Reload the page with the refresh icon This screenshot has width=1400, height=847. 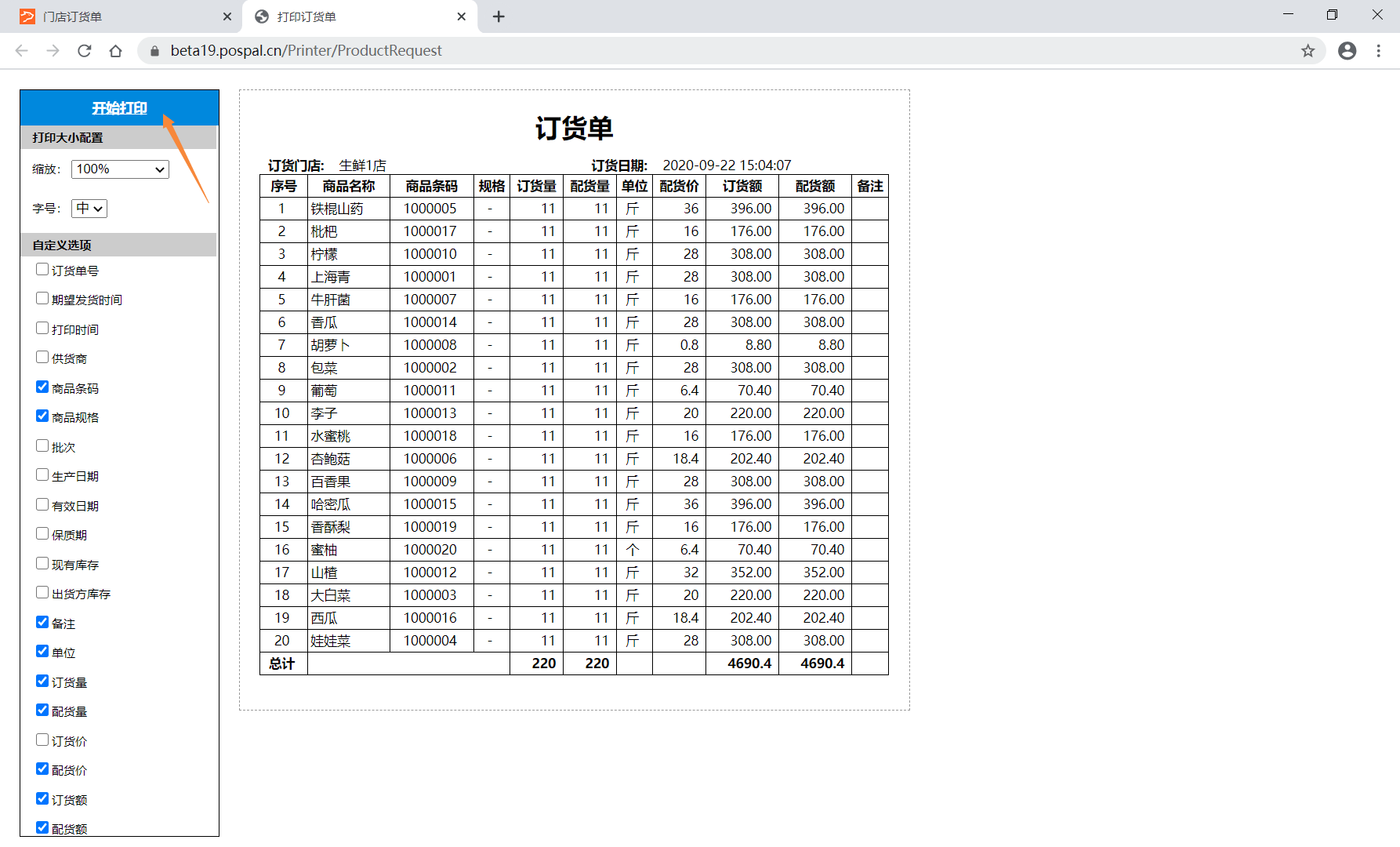85,51
